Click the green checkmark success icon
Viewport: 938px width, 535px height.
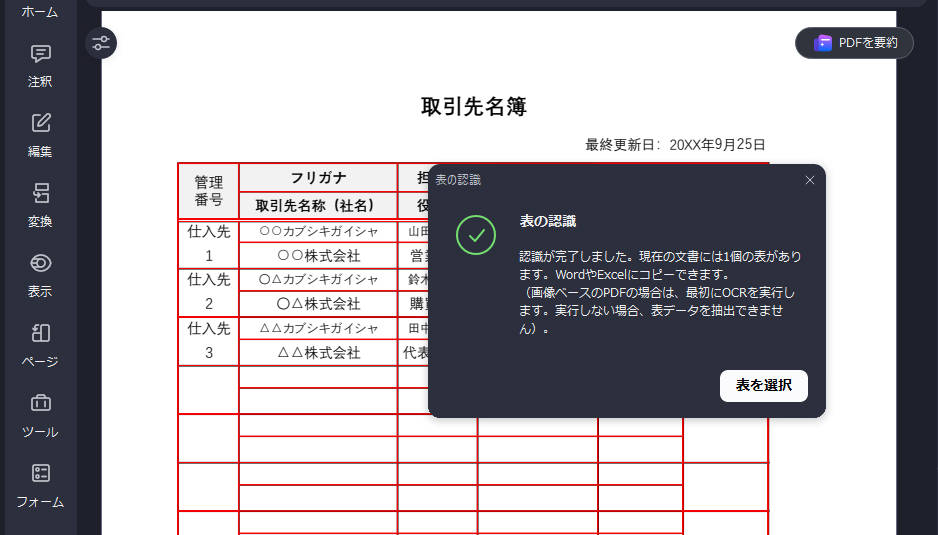click(x=476, y=235)
